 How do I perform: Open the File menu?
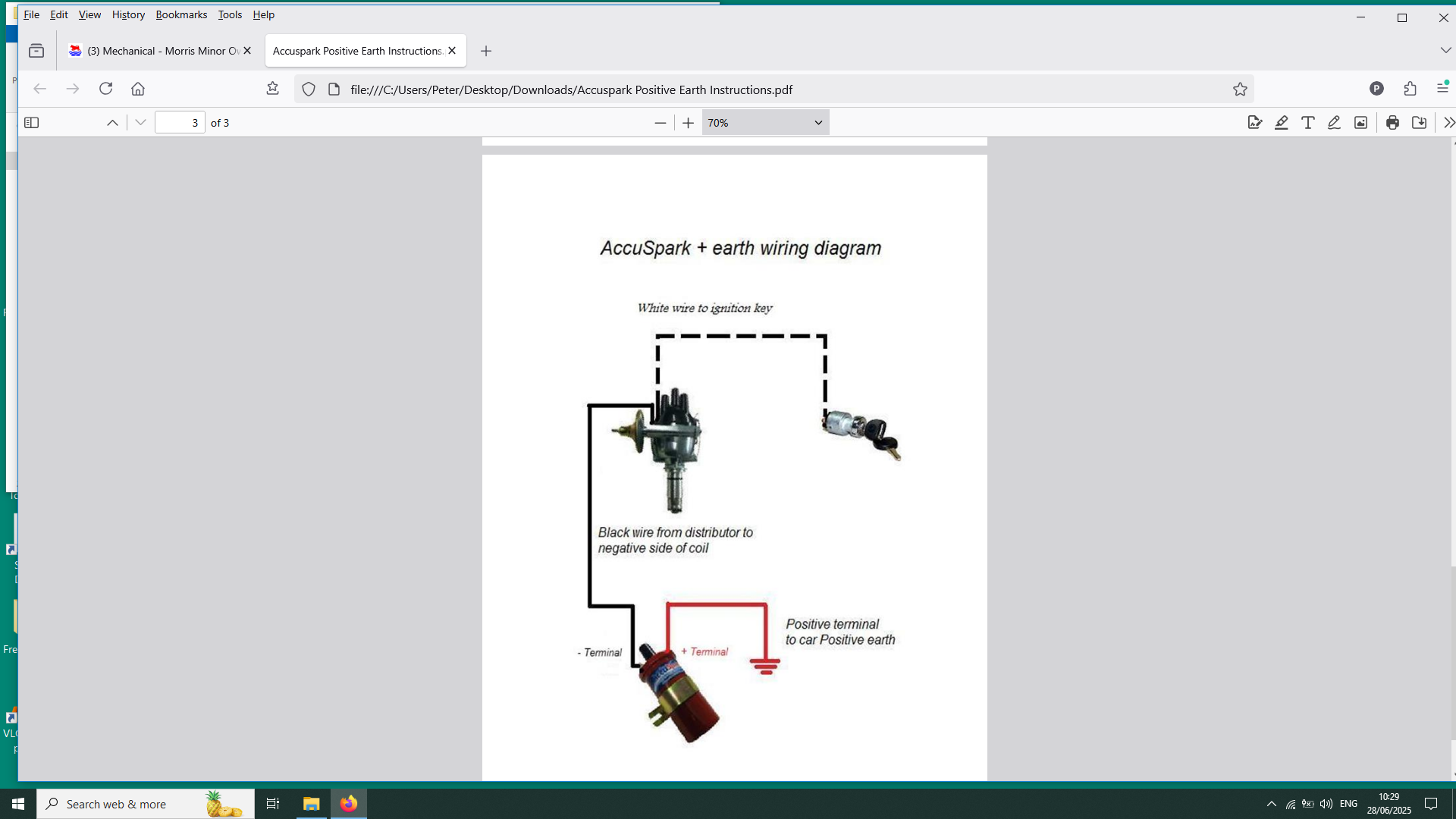(x=31, y=14)
